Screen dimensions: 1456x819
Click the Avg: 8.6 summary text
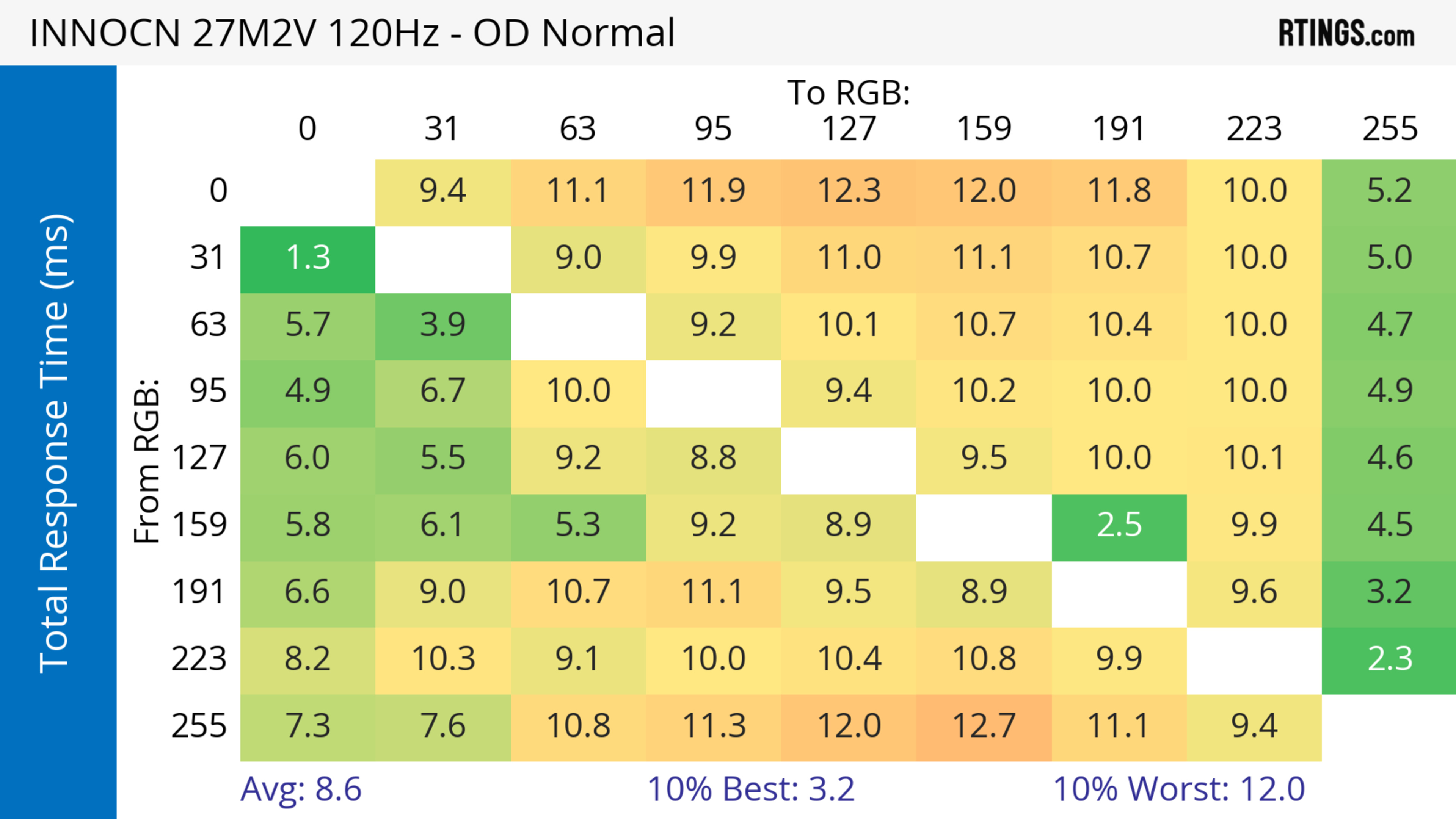click(x=301, y=789)
